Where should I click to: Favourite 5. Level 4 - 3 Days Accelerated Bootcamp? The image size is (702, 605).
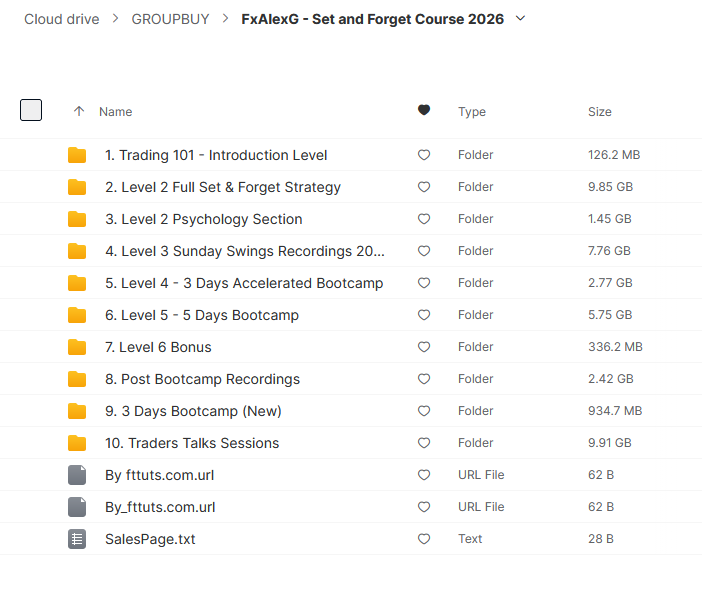[424, 283]
